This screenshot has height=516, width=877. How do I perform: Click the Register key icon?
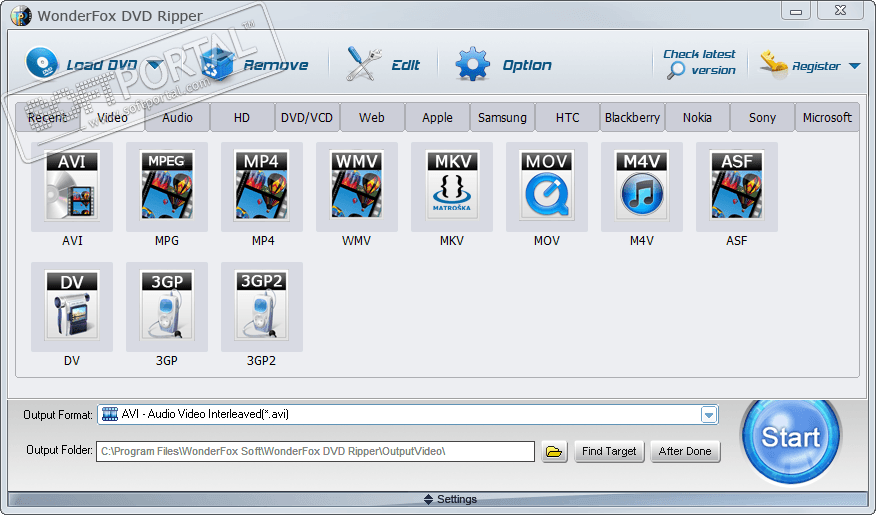[774, 63]
